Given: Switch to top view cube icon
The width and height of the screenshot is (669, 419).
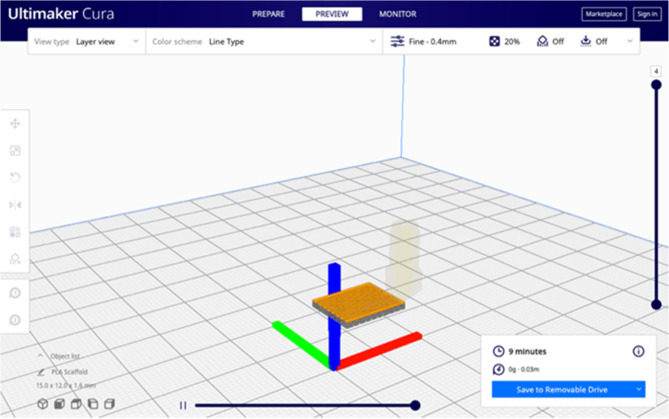Looking at the screenshot, I should pyautogui.click(x=76, y=404).
